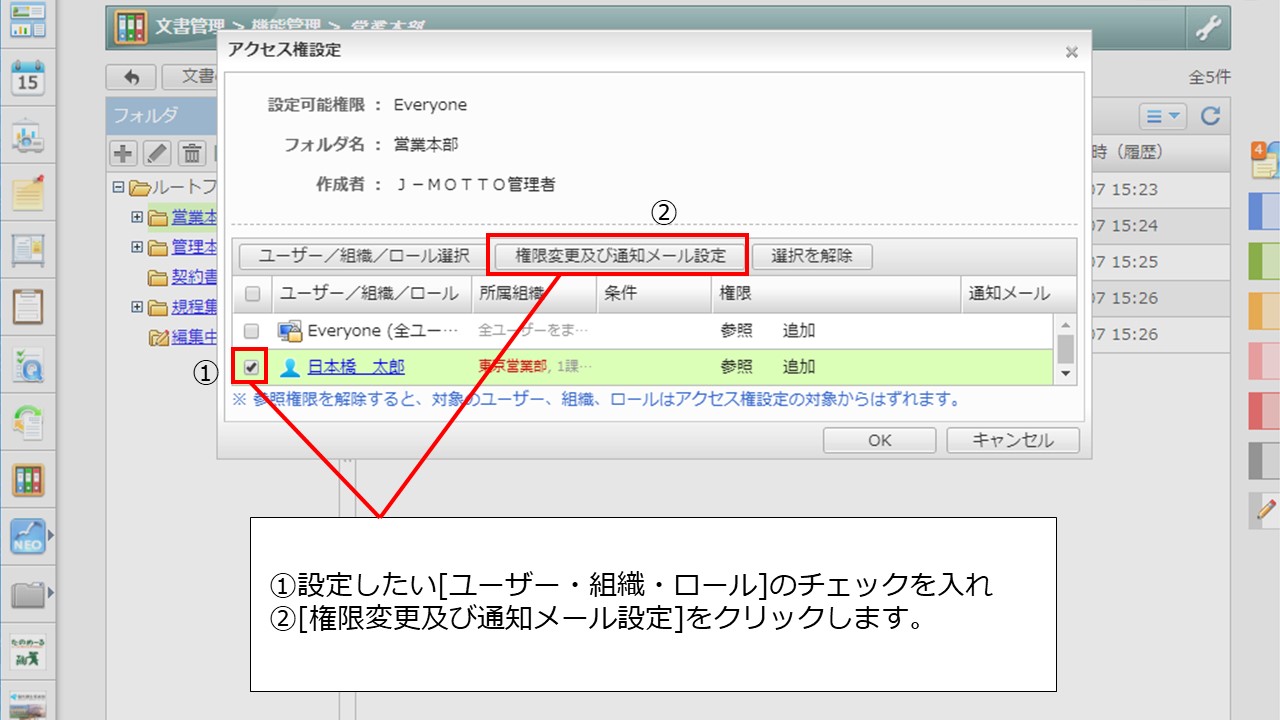Click the access list scrollbar down arrow
This screenshot has height=720, width=1280.
point(1067,374)
